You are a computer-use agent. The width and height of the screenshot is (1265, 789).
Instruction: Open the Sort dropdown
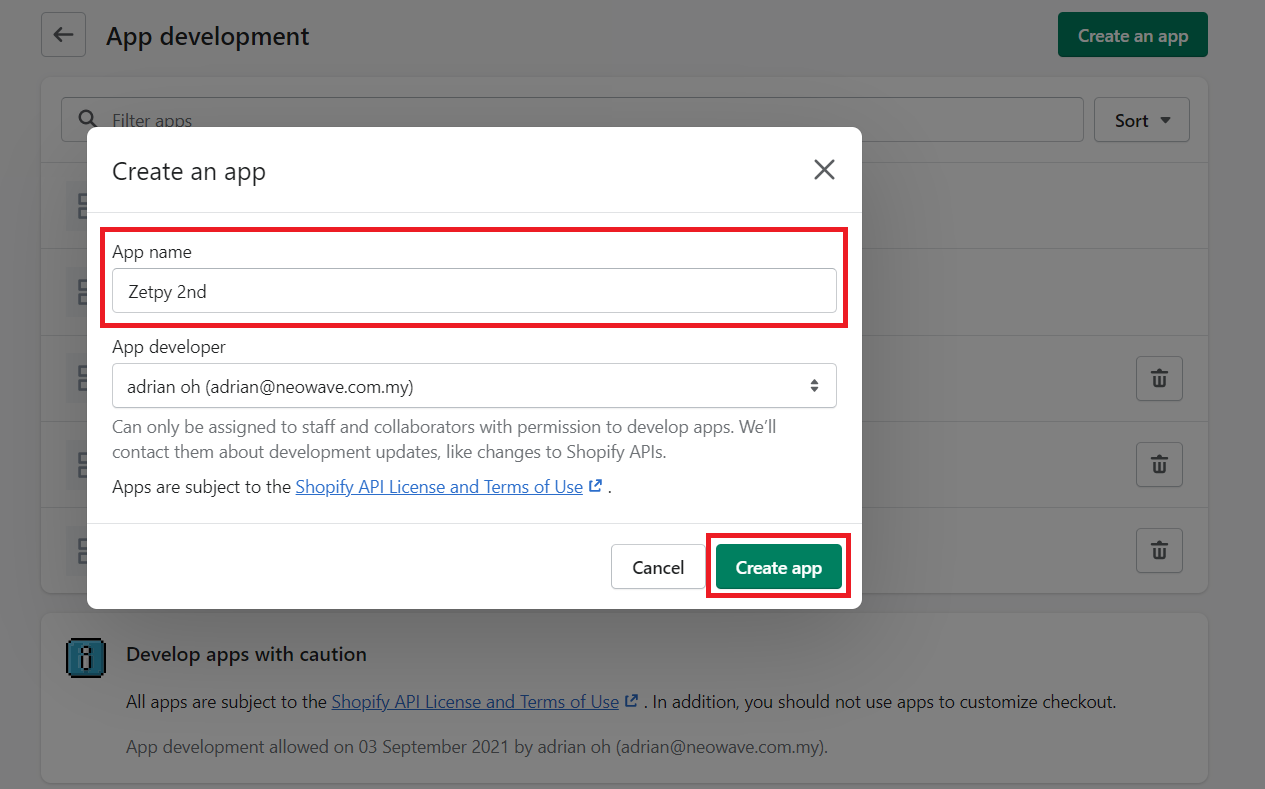1142,120
